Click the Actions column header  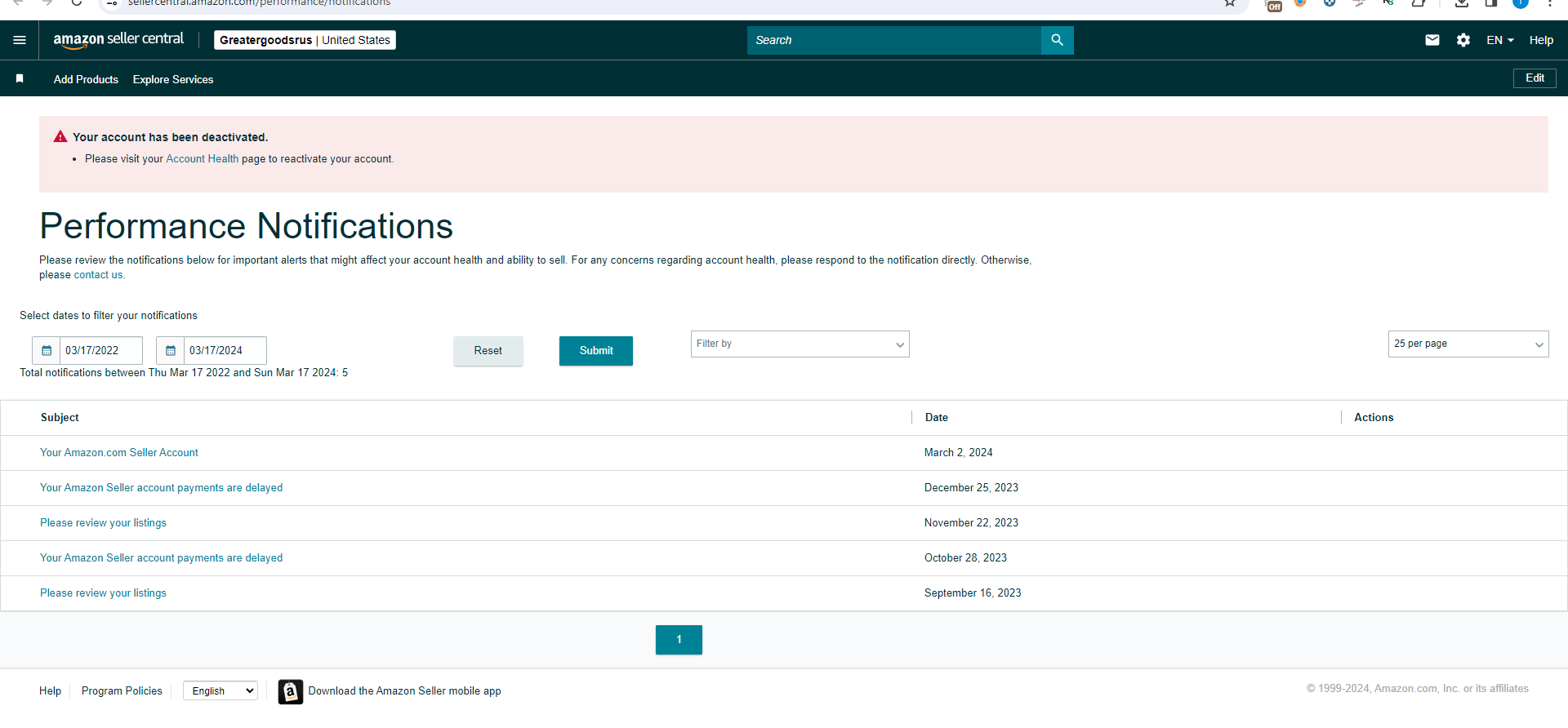[x=1374, y=417]
